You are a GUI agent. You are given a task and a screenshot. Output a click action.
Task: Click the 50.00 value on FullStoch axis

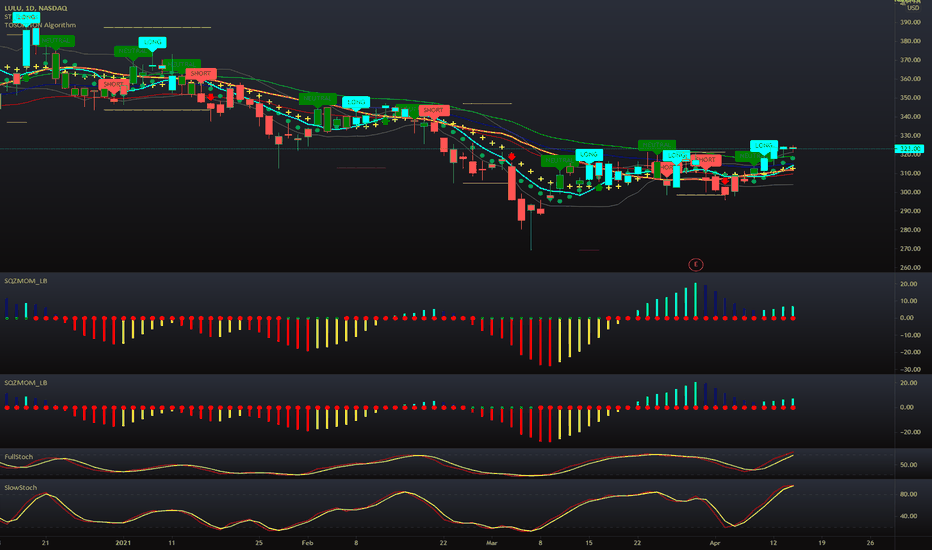(908, 465)
